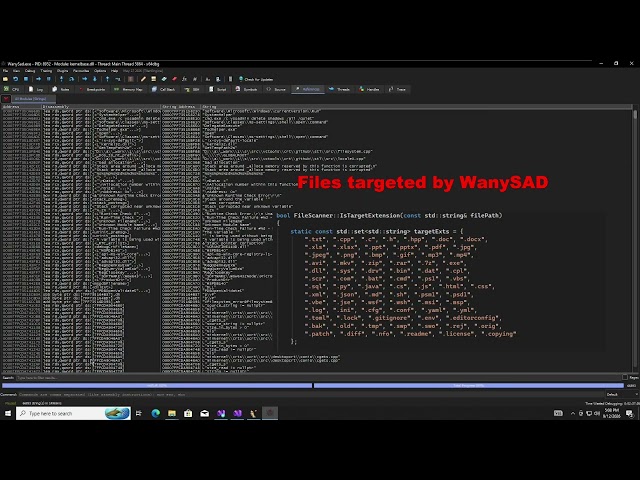640x480 pixels.
Task: Open the Default command dropdown
Action: 622,395
